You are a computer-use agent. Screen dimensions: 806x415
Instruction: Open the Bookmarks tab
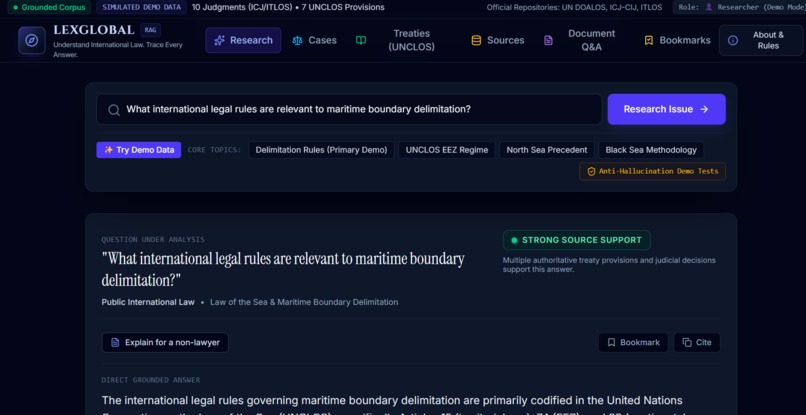(x=677, y=40)
